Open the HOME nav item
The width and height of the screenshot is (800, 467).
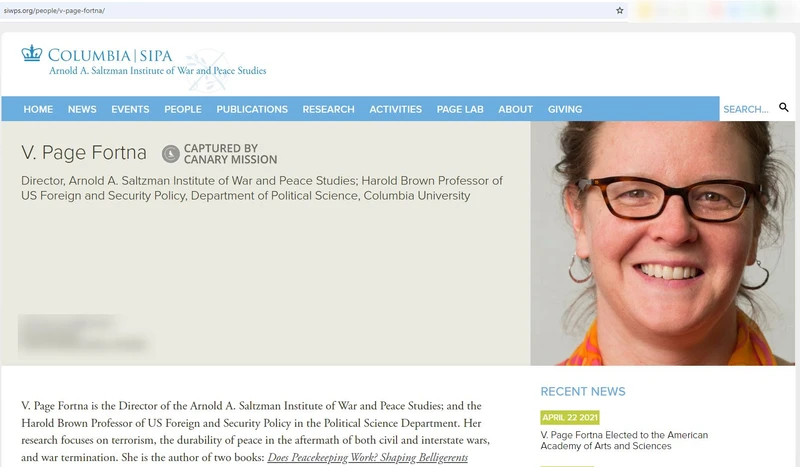point(38,109)
